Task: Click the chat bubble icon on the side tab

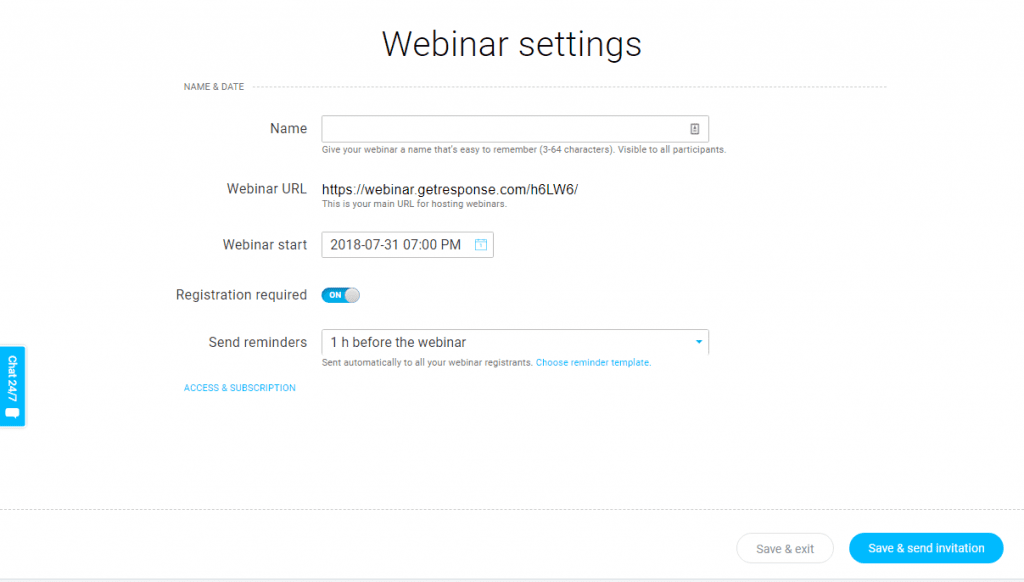Action: (12, 413)
